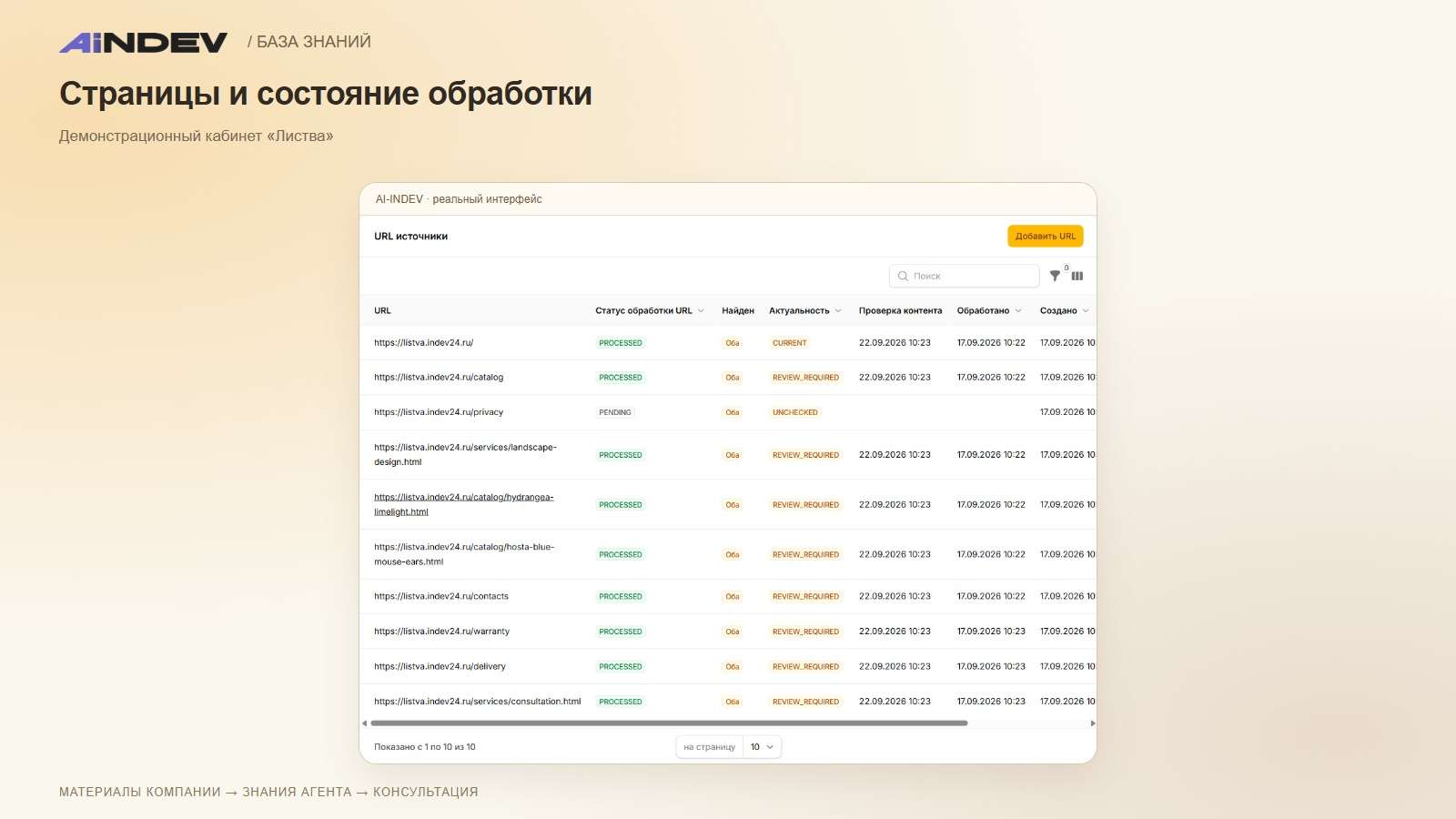Click the horizontal scrollbar thumb of the table
The width and height of the screenshot is (1456, 819).
669,723
